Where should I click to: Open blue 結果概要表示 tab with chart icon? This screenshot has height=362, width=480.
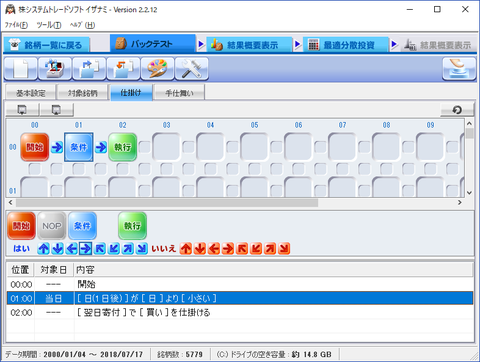click(249, 45)
